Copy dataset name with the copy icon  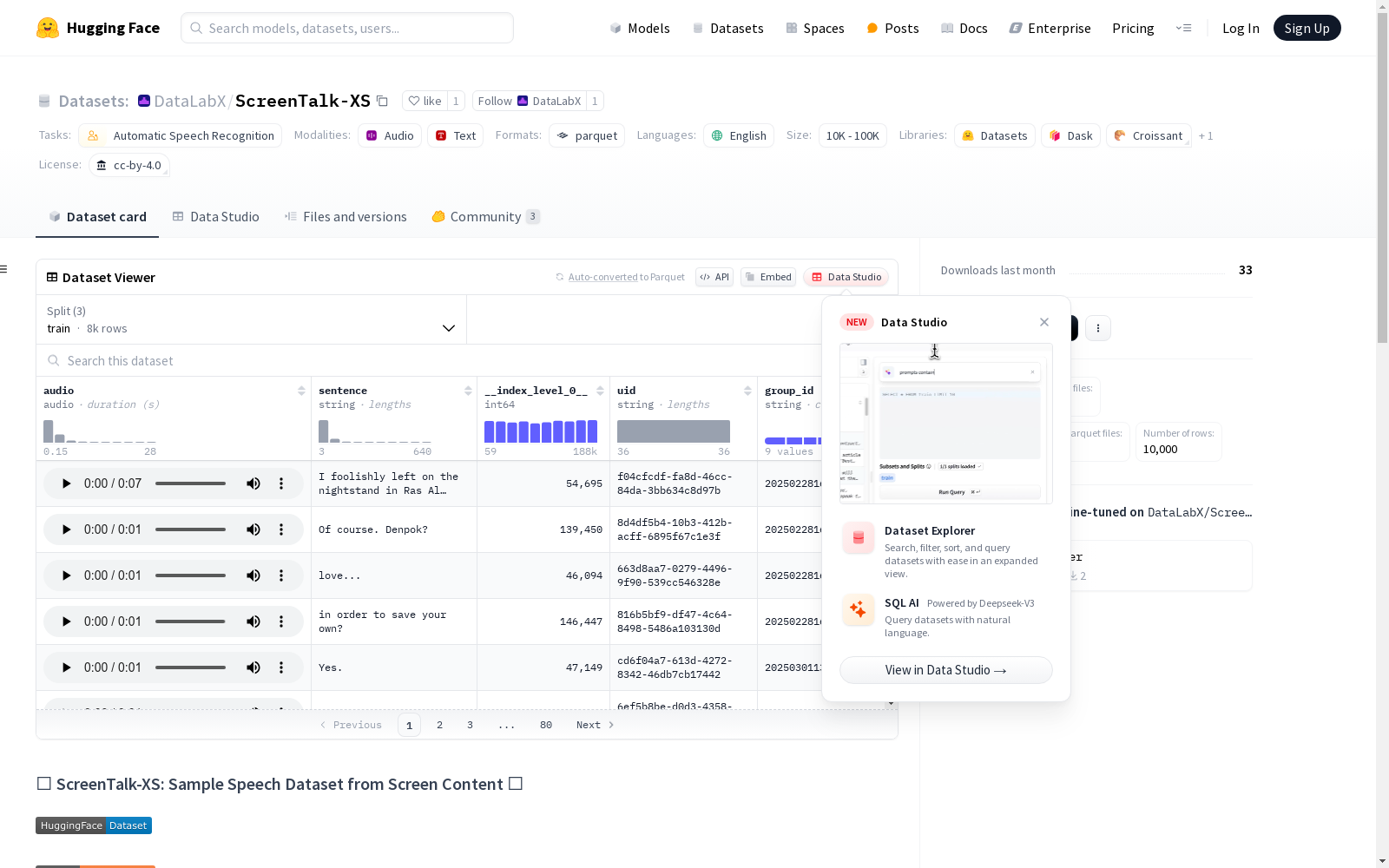coord(382,101)
